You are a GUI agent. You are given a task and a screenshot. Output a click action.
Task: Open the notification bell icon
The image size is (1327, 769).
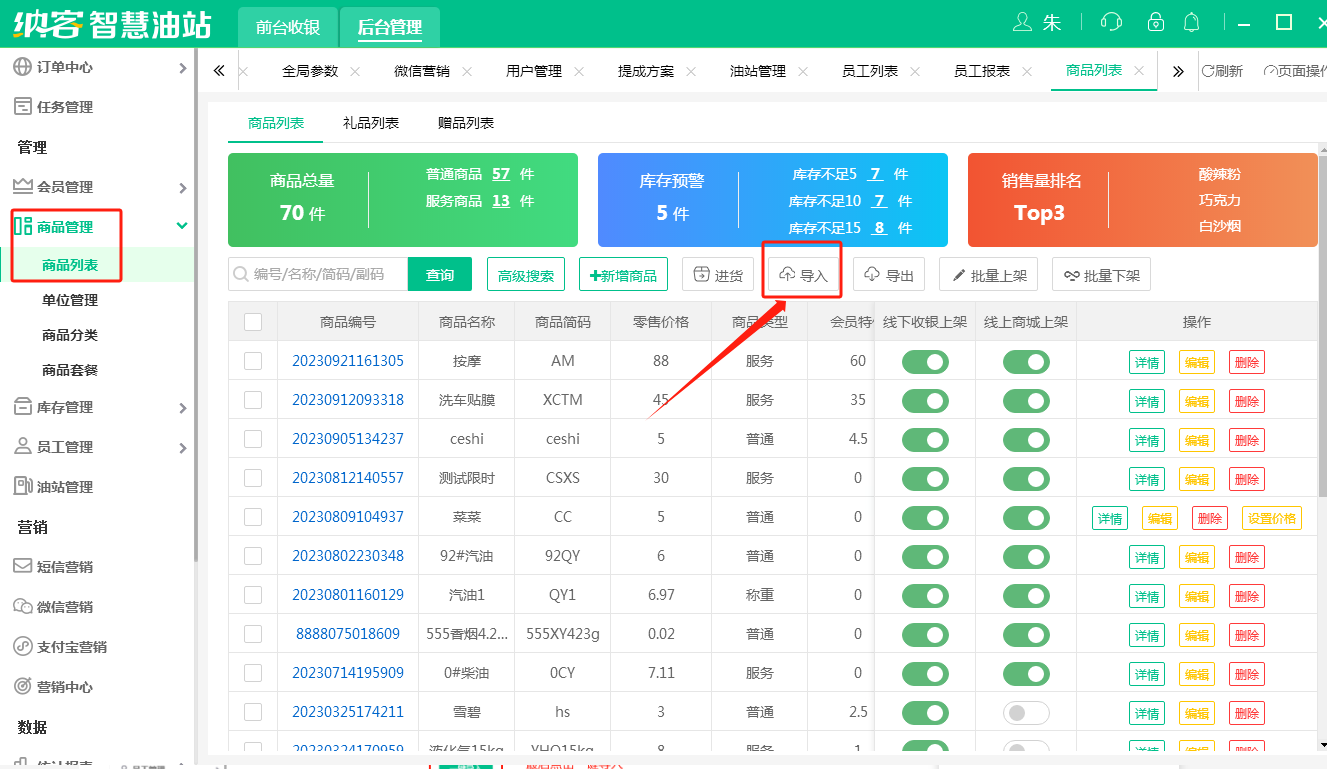(1191, 22)
